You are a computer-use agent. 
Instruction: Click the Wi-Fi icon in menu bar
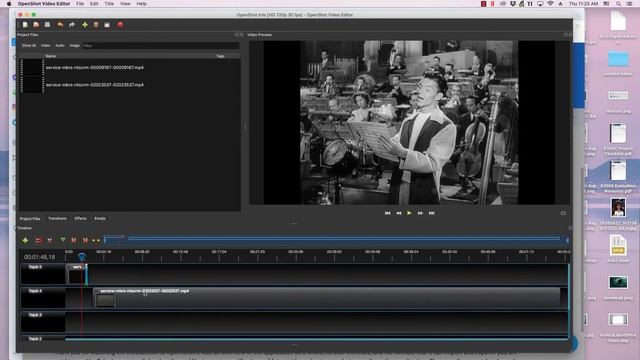550,4
